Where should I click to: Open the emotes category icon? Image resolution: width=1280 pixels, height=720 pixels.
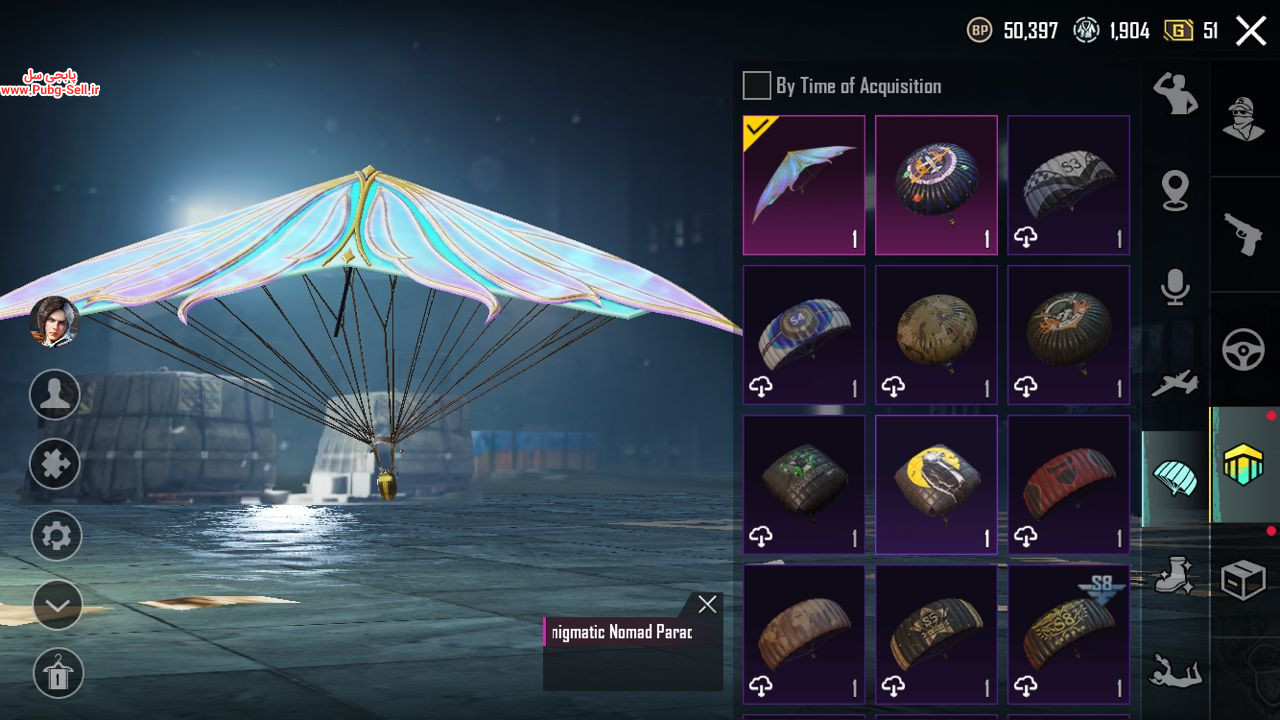1175,94
